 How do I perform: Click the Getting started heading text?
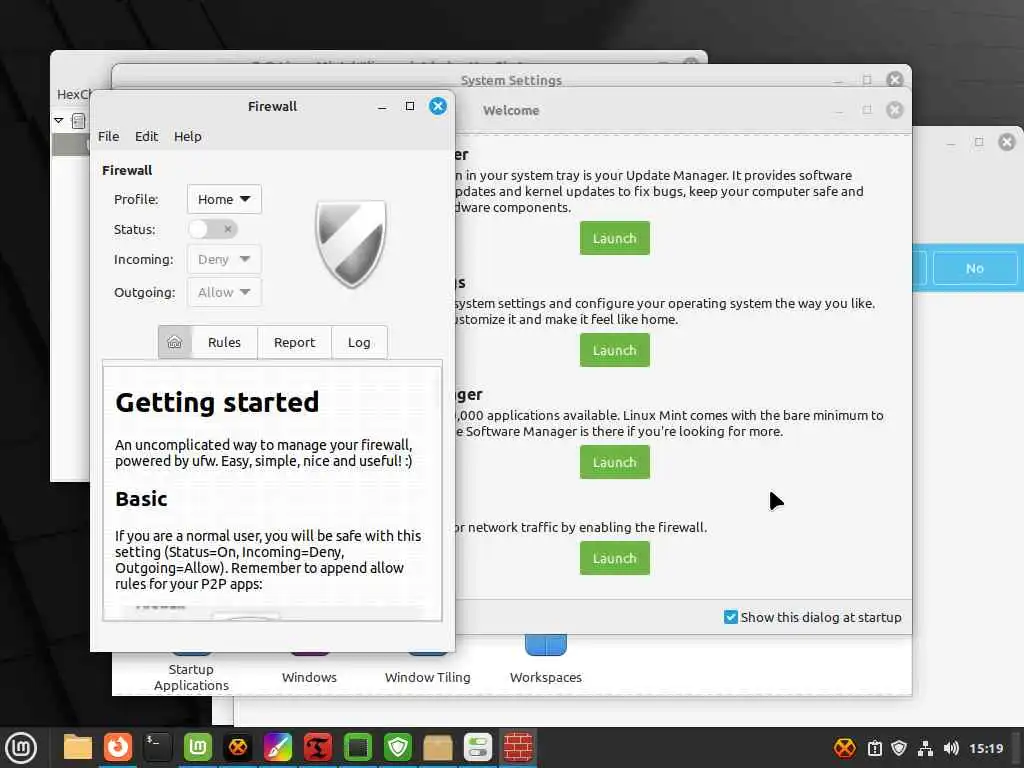pos(217,402)
